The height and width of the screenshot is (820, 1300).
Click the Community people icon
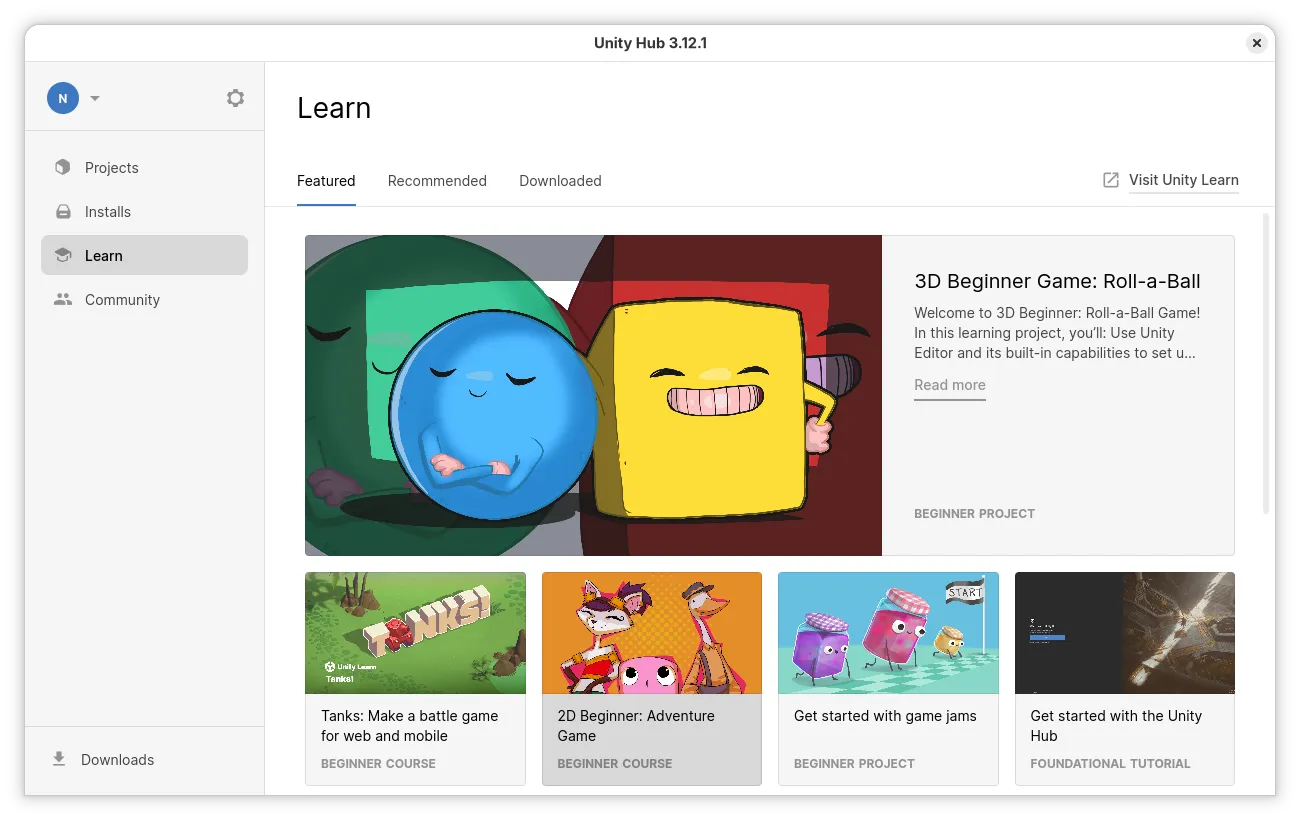[x=63, y=300]
